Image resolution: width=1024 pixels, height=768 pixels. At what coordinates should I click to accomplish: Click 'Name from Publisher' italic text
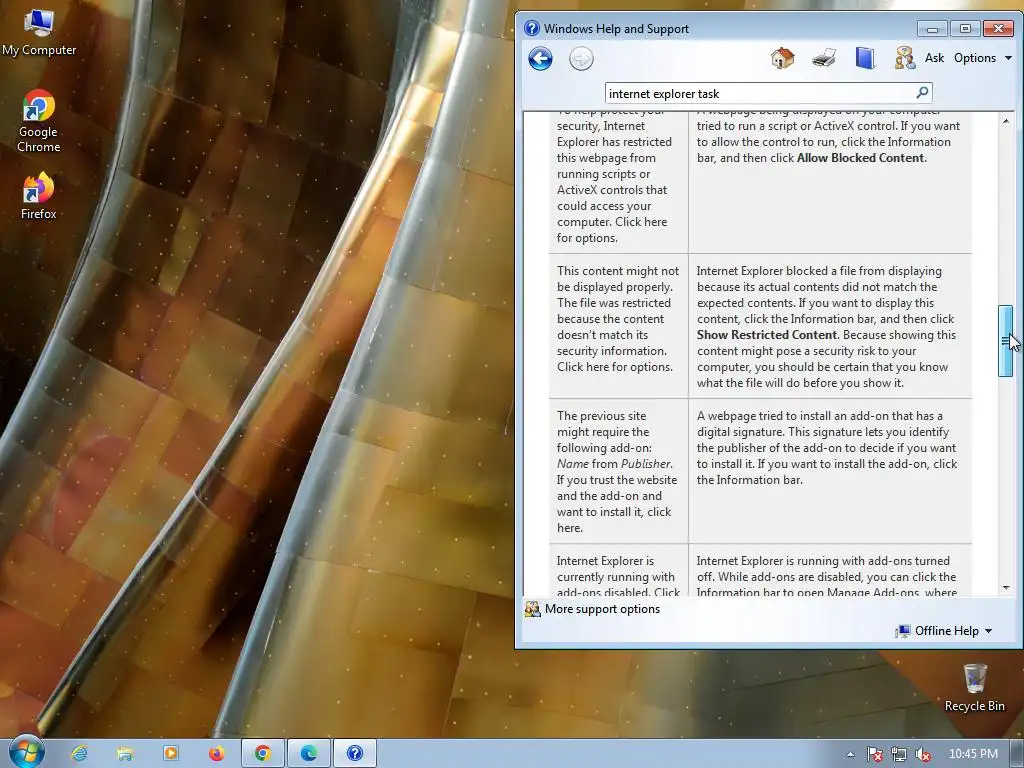[614, 464]
